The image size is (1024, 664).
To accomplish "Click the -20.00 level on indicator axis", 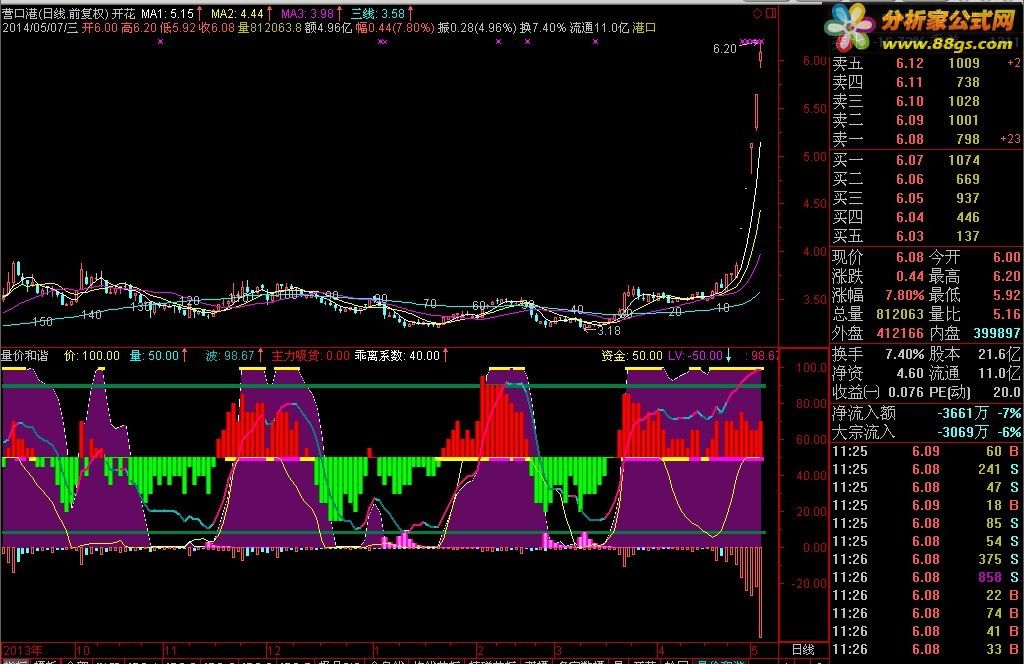I will (809, 584).
